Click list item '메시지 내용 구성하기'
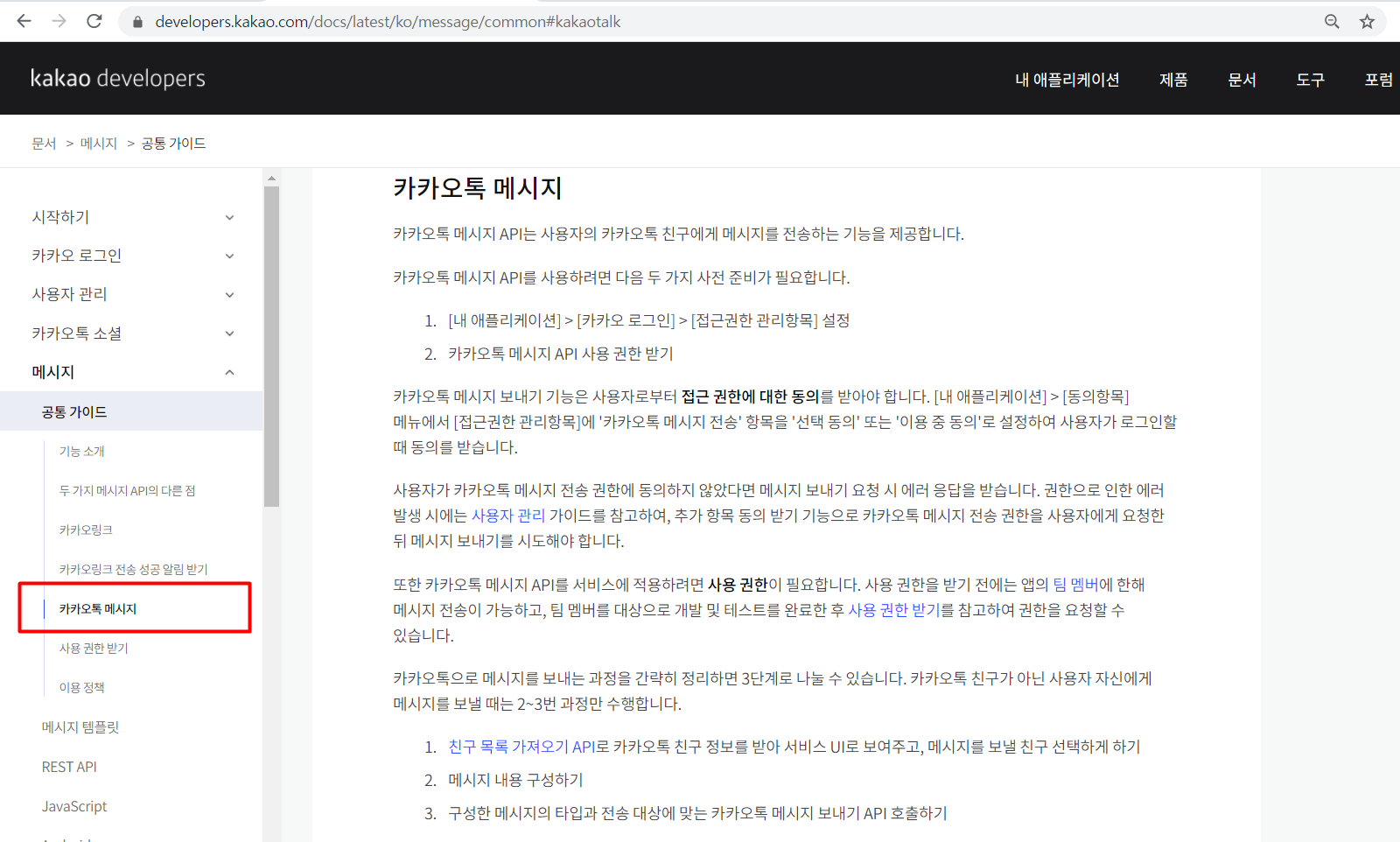Viewport: 1400px width, 842px height. (x=515, y=780)
